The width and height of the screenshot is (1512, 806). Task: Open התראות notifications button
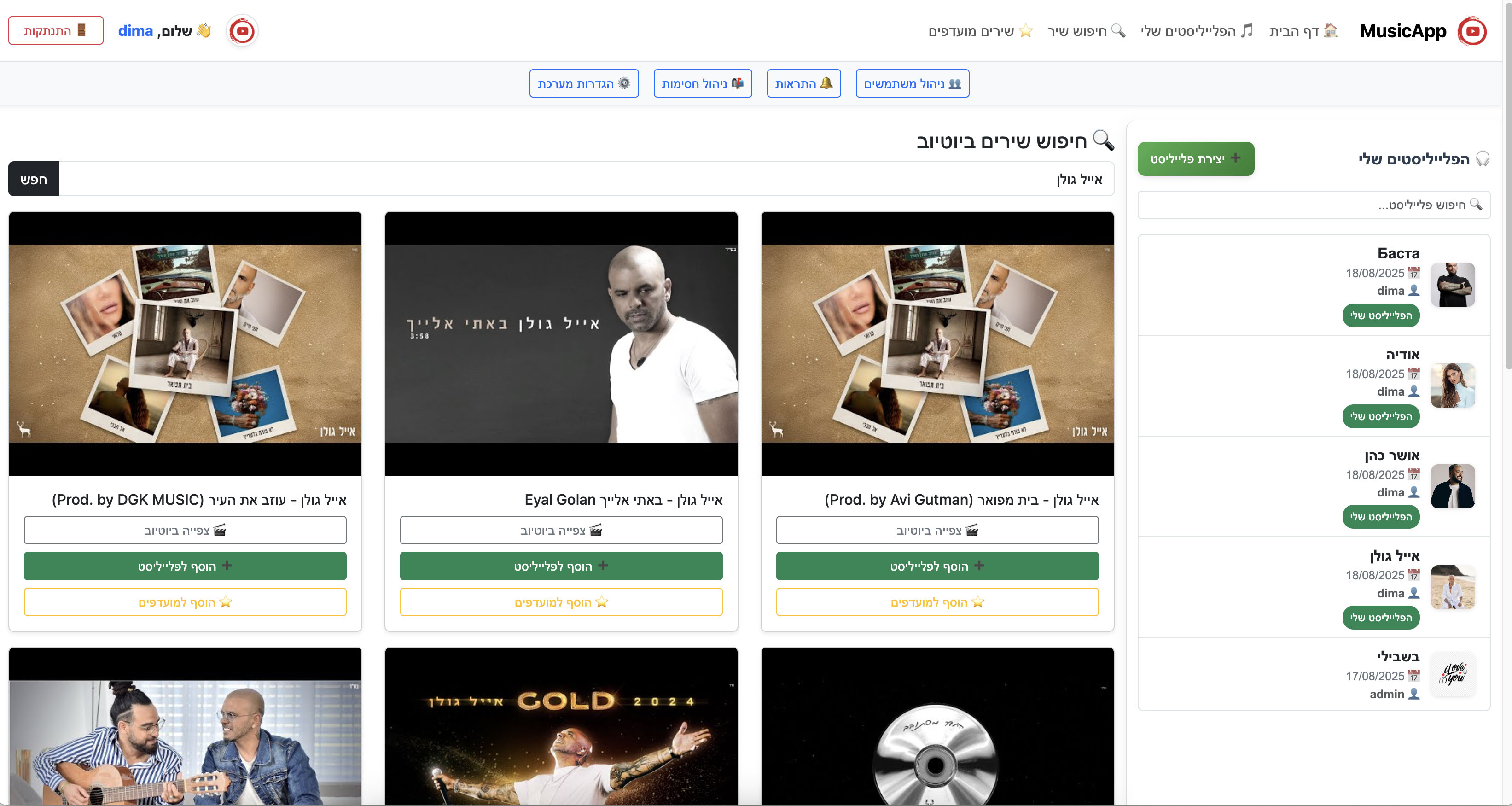pyautogui.click(x=803, y=83)
